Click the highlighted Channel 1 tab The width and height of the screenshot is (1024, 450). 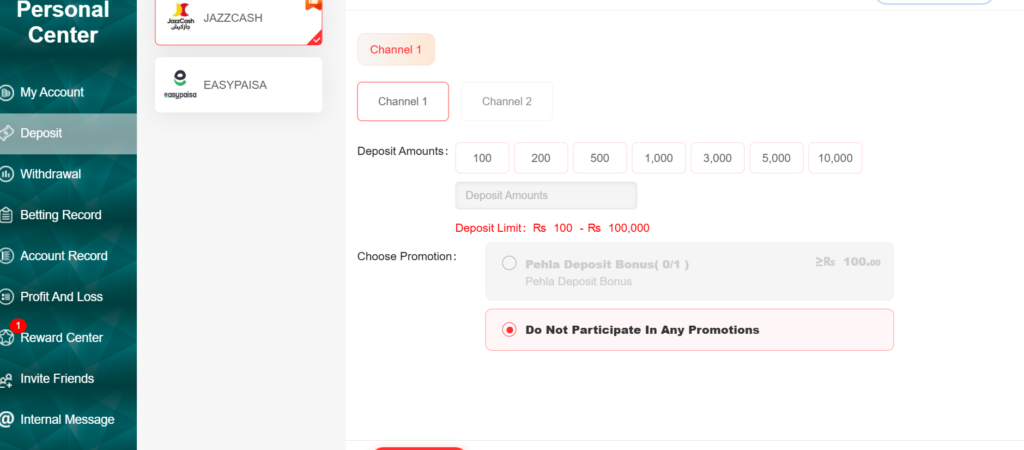coord(396,50)
